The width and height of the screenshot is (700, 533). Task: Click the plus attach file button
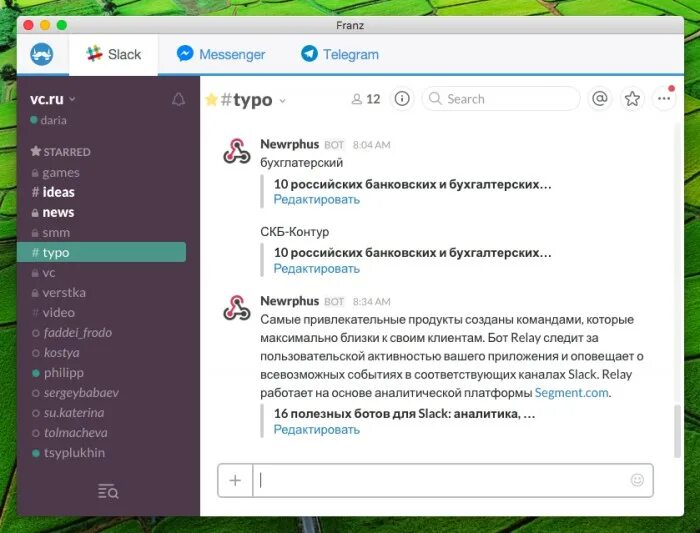tap(235, 480)
